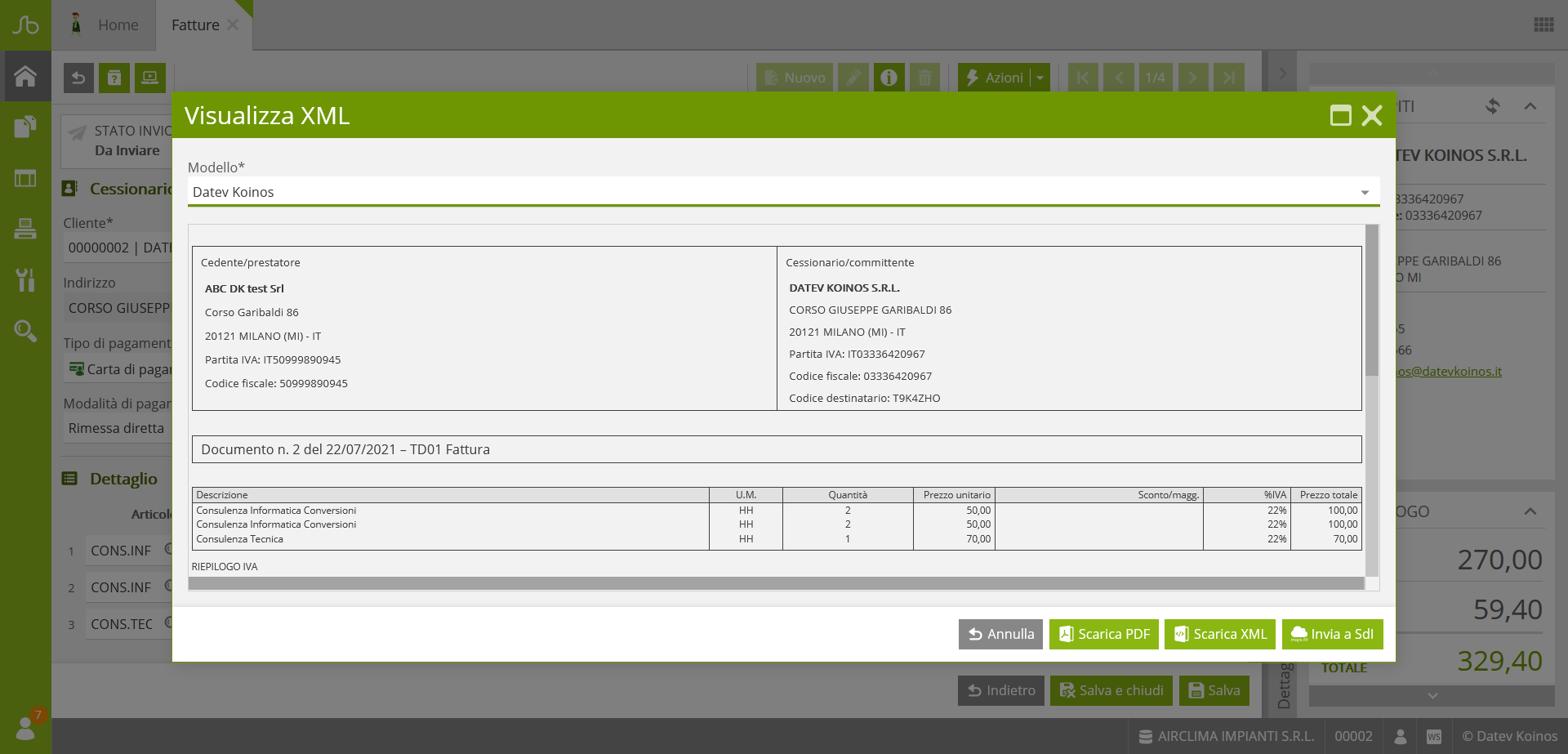Image resolution: width=1568 pixels, height=754 pixels.
Task: Click the Carta di pagamento field
Action: click(119, 369)
